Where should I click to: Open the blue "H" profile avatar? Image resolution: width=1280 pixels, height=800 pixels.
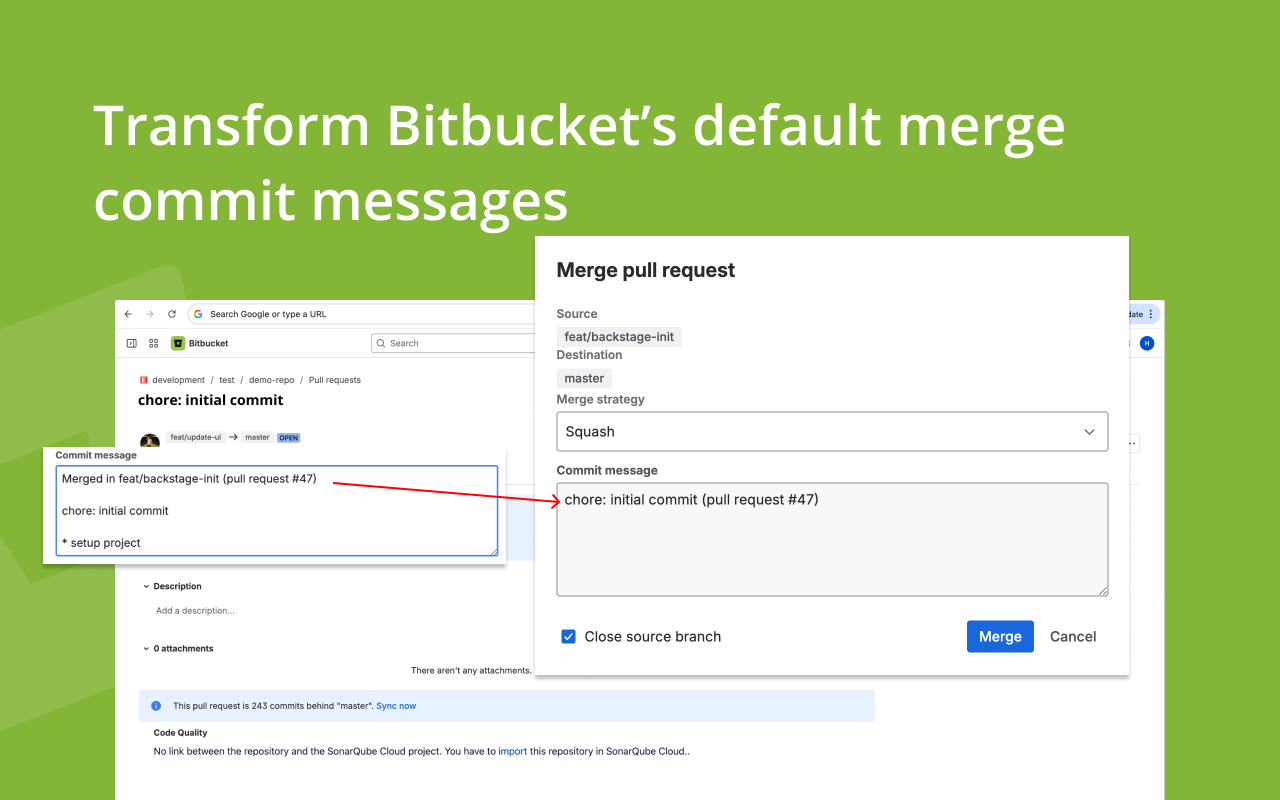(1146, 343)
